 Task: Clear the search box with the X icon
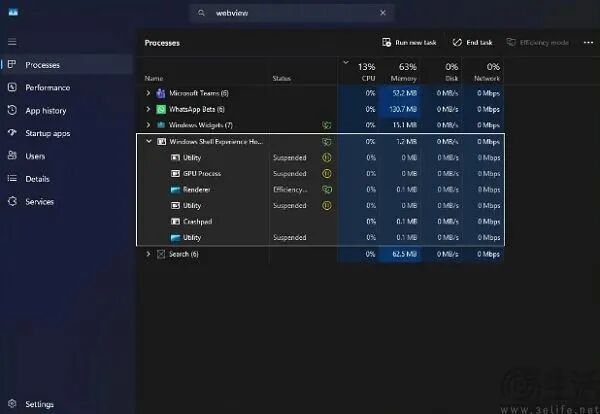(x=381, y=13)
